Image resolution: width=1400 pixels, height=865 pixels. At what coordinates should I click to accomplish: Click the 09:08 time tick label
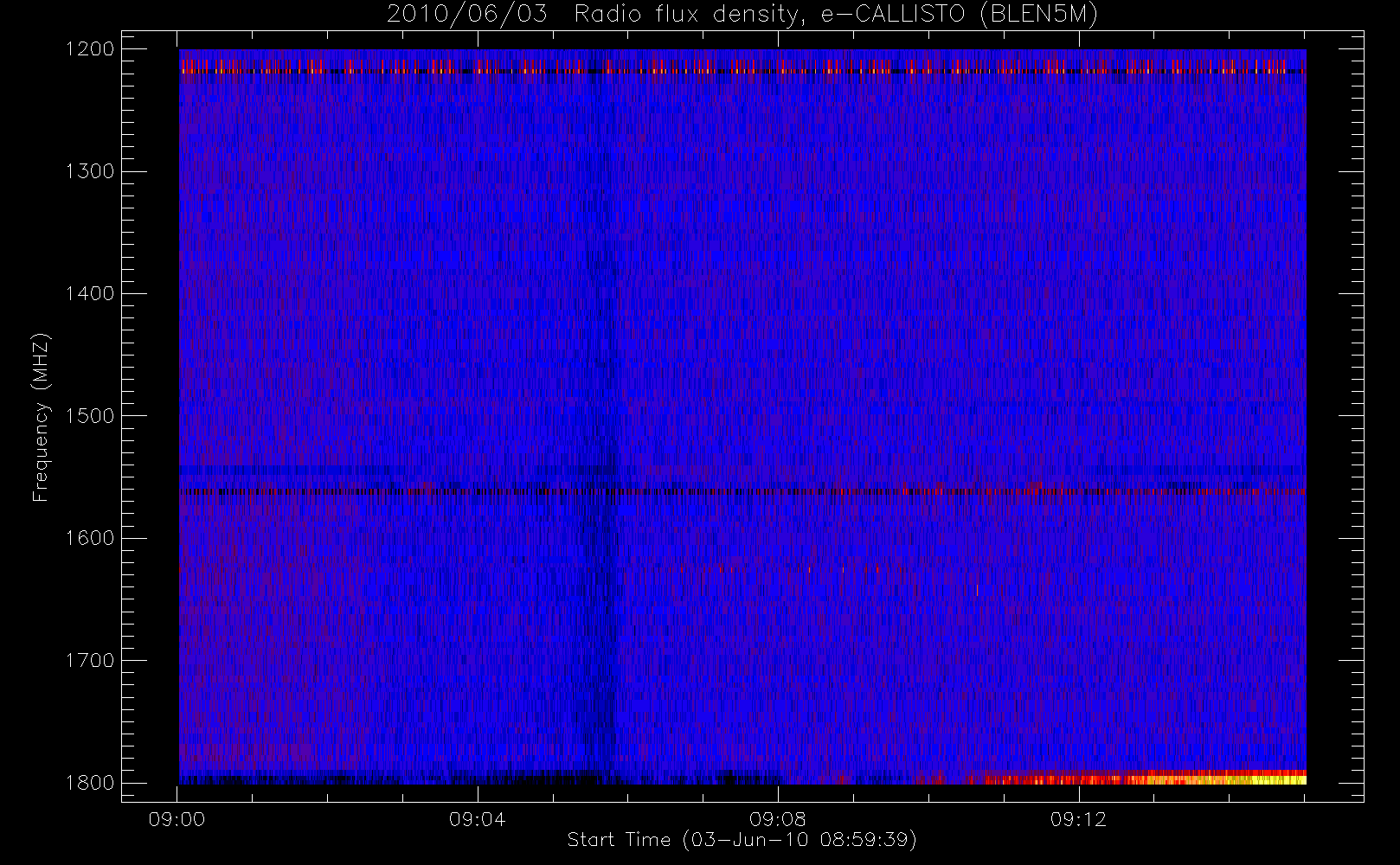(778, 819)
